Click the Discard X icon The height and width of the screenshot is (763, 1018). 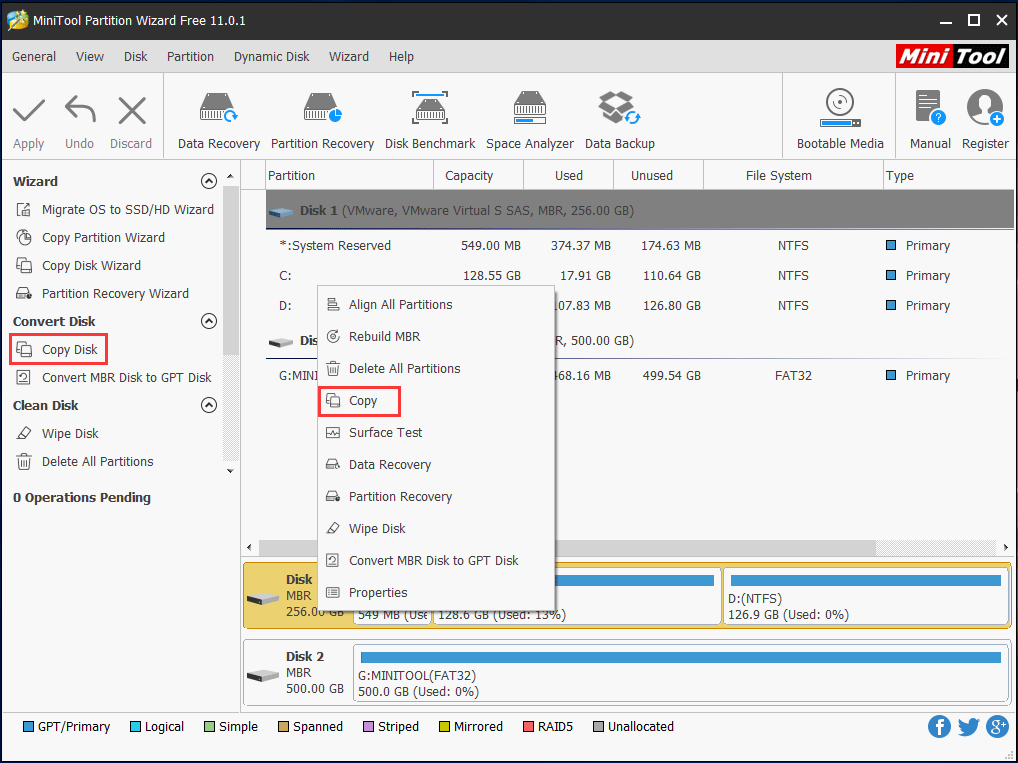click(132, 110)
